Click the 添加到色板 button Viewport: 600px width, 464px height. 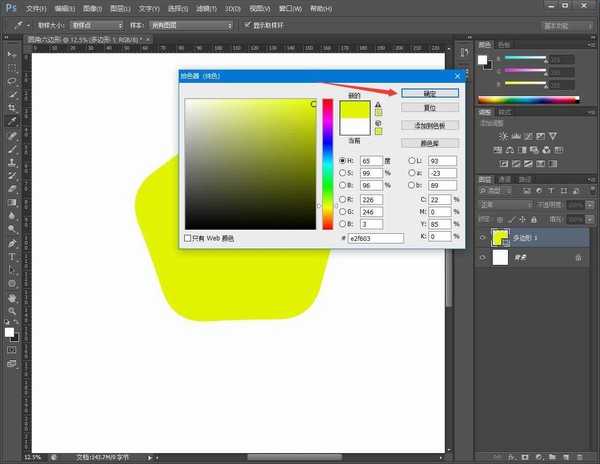[429, 125]
